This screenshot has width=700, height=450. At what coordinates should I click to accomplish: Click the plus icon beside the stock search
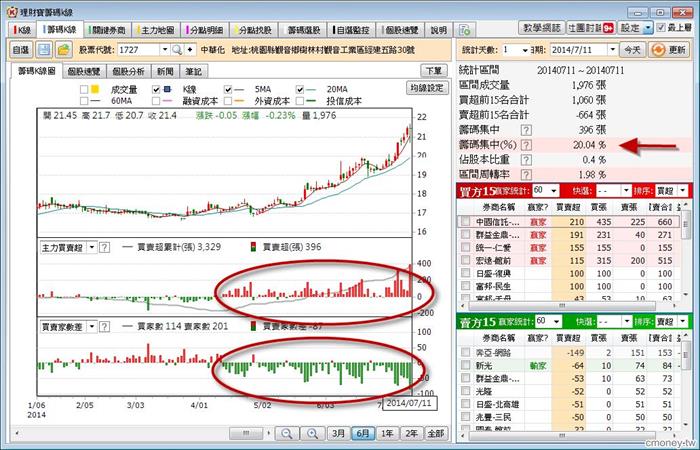[x=190, y=50]
